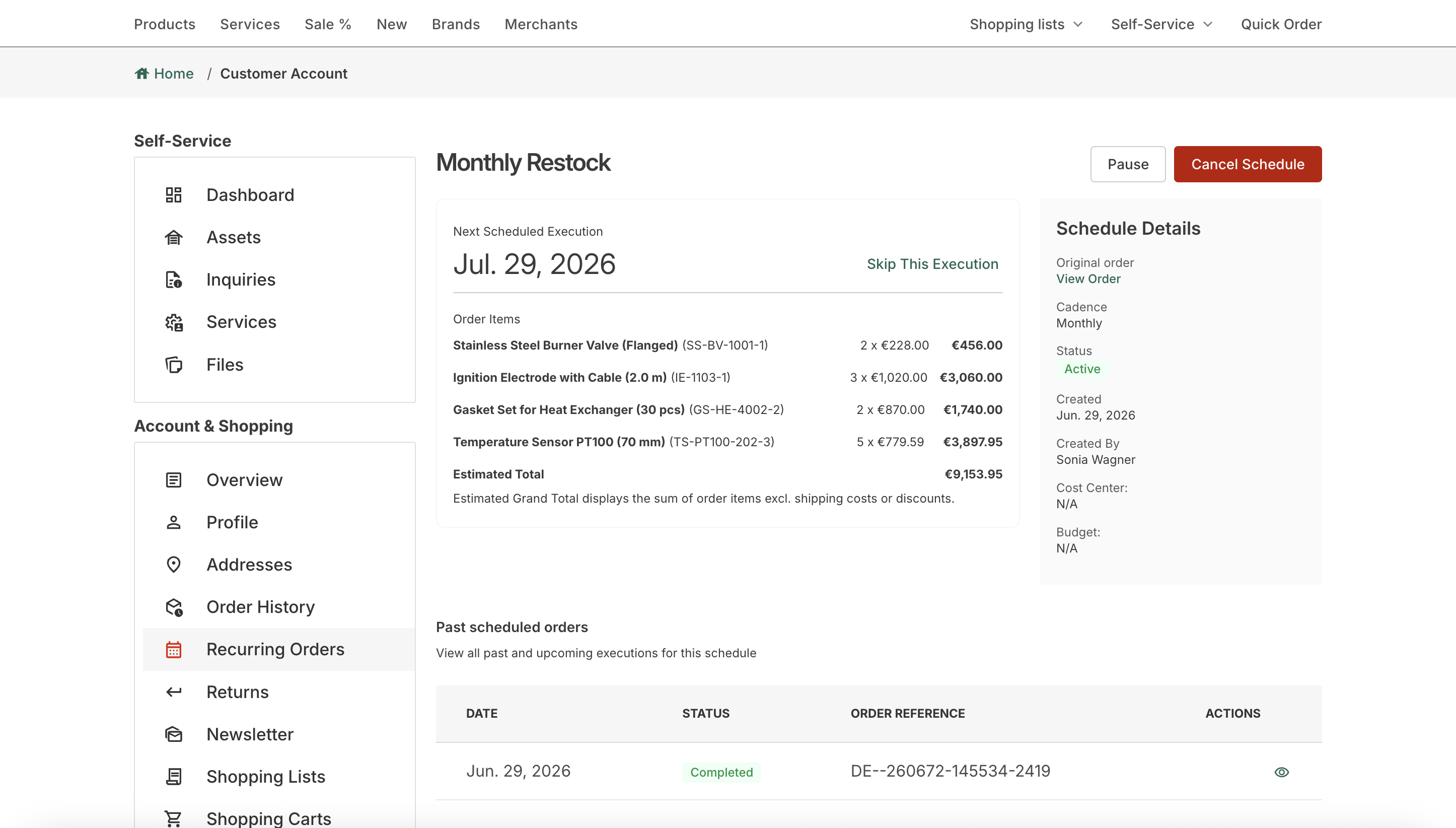
Task: Click Sonia Wagner creator name
Action: tap(1095, 459)
